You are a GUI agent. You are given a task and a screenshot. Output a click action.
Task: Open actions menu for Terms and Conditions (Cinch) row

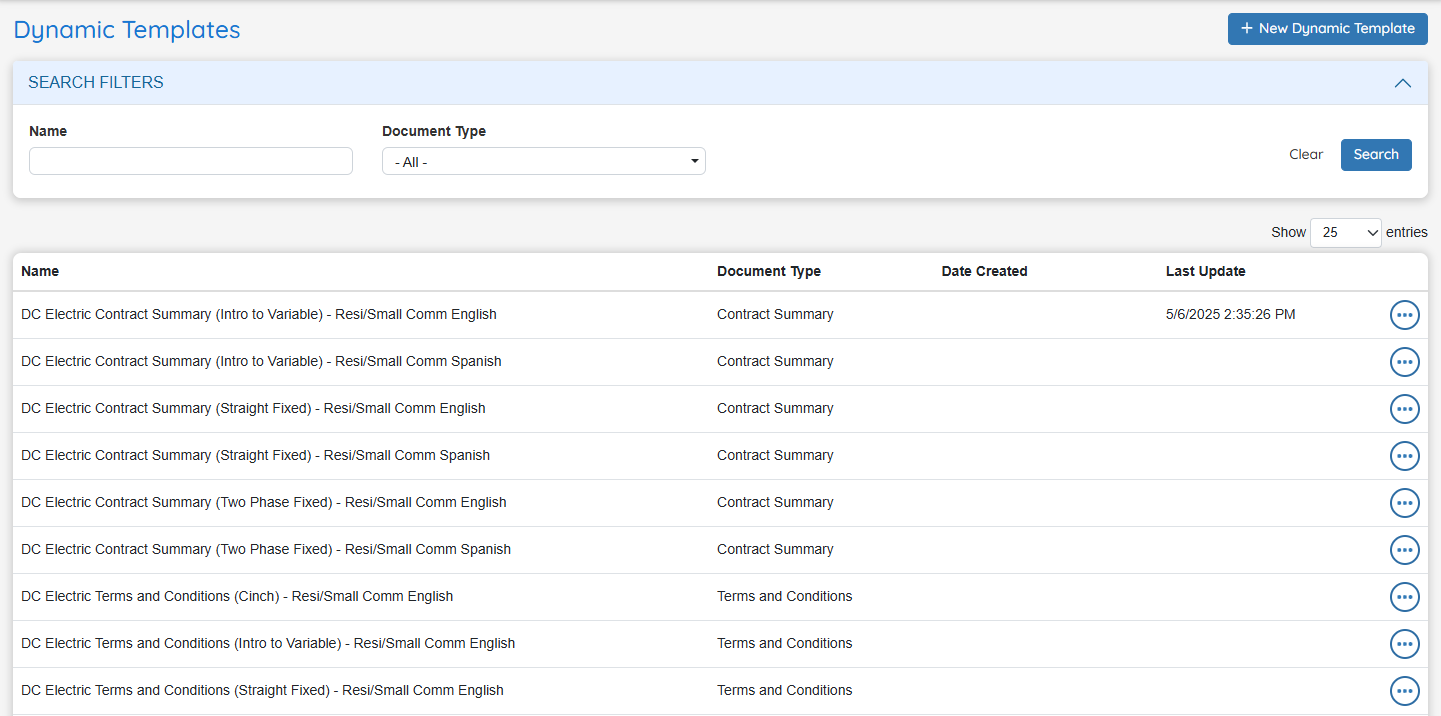tap(1405, 597)
